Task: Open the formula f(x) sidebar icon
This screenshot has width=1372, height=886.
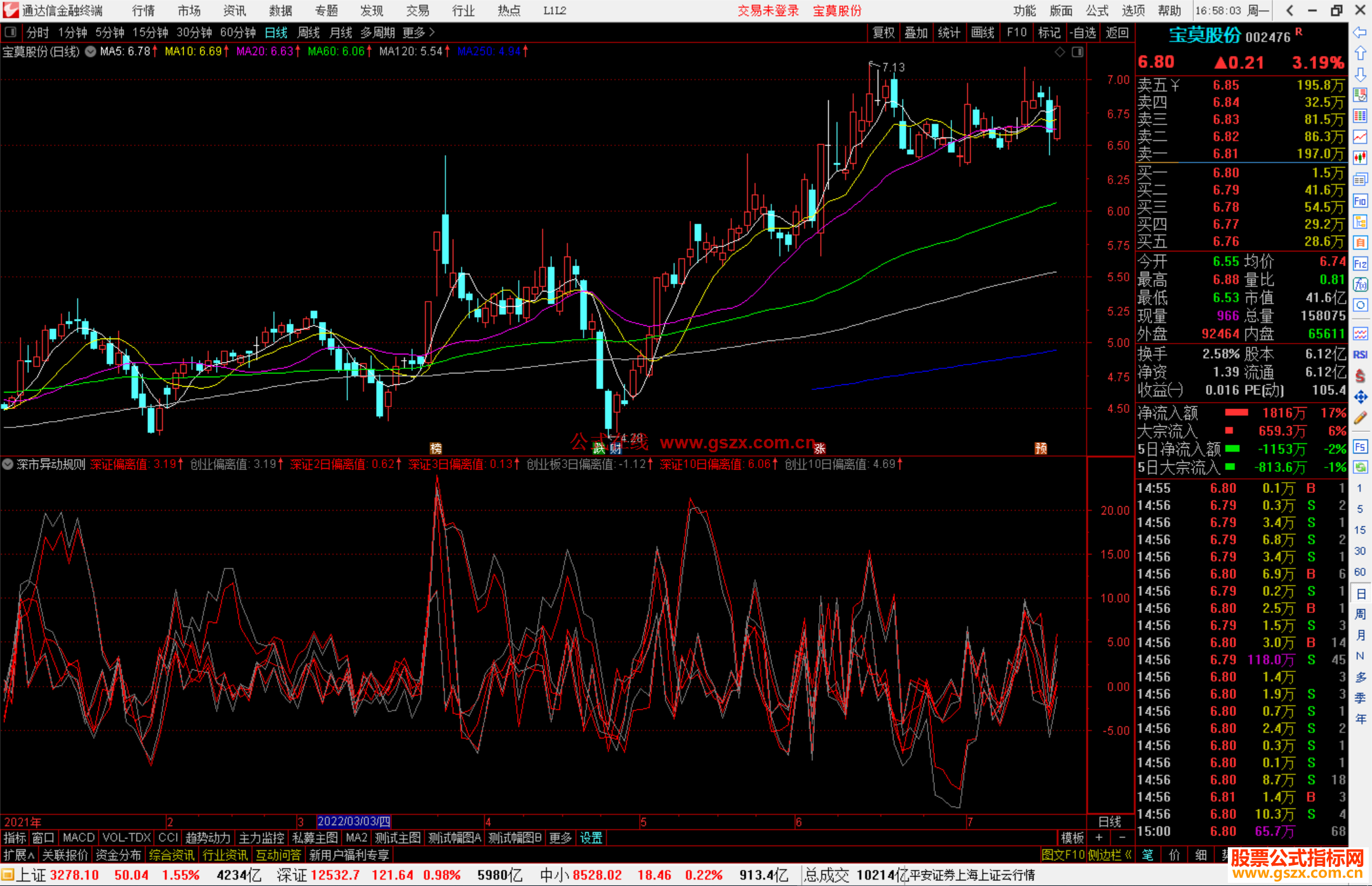Action: click(1360, 285)
